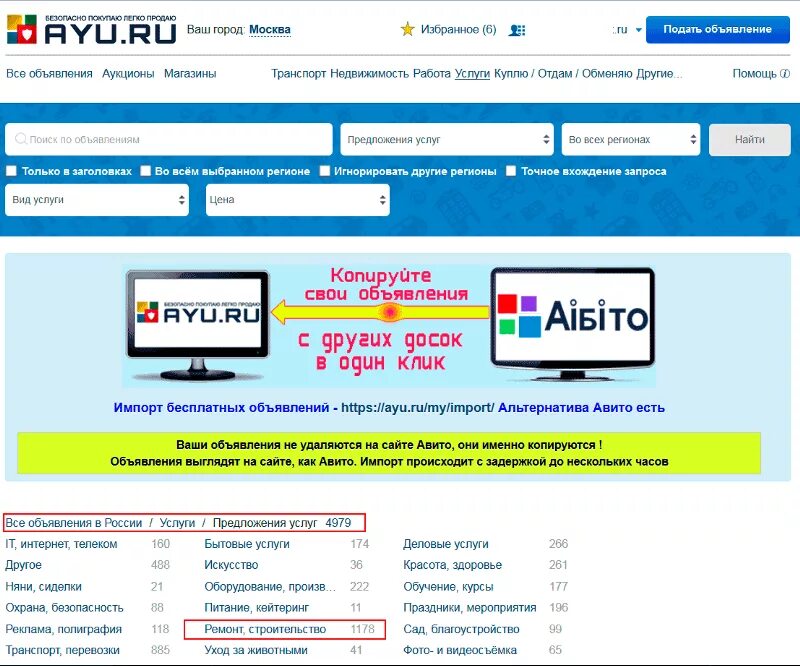Click the Подать объявление button
Screen dimensions: 800x666
coord(717,30)
